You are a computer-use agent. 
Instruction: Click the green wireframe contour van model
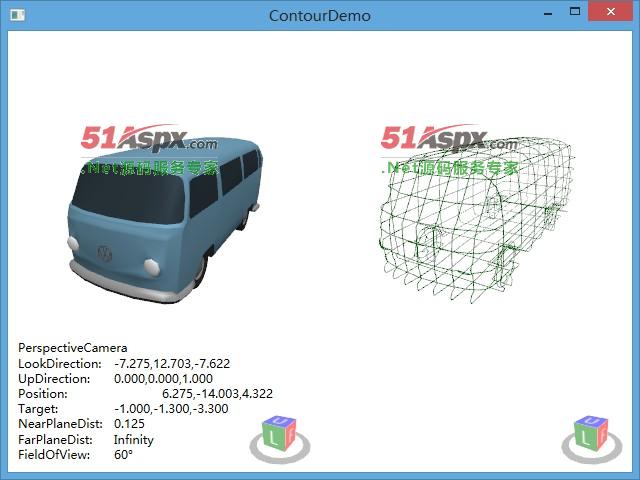[x=476, y=220]
